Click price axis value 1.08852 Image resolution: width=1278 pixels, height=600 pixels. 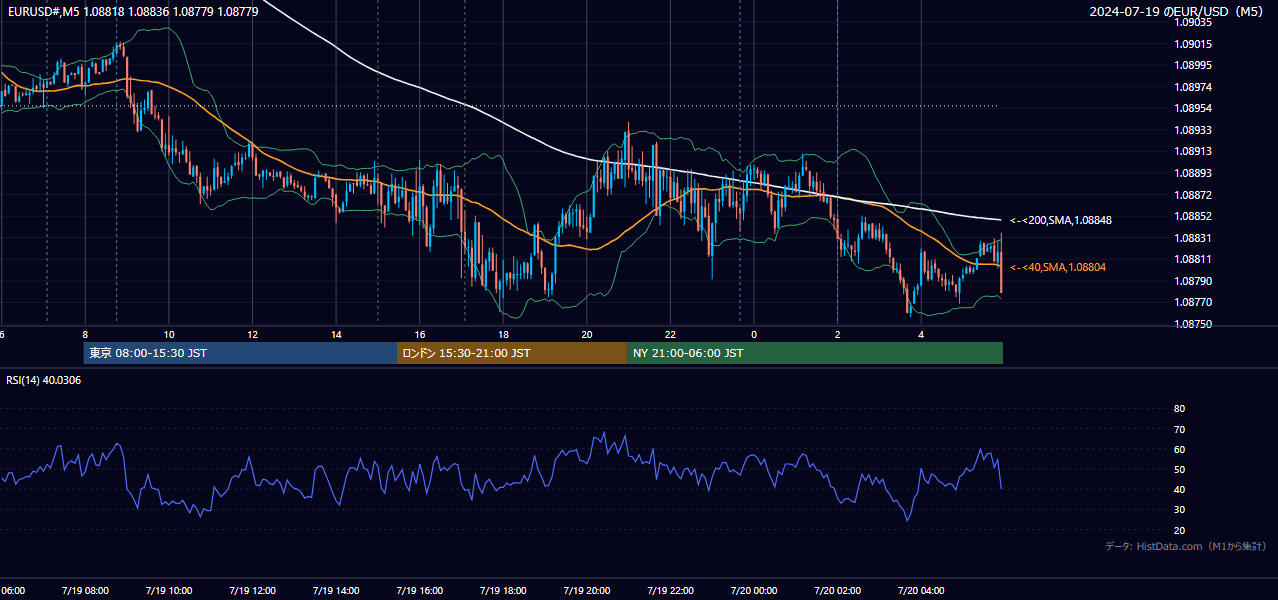pos(1192,216)
